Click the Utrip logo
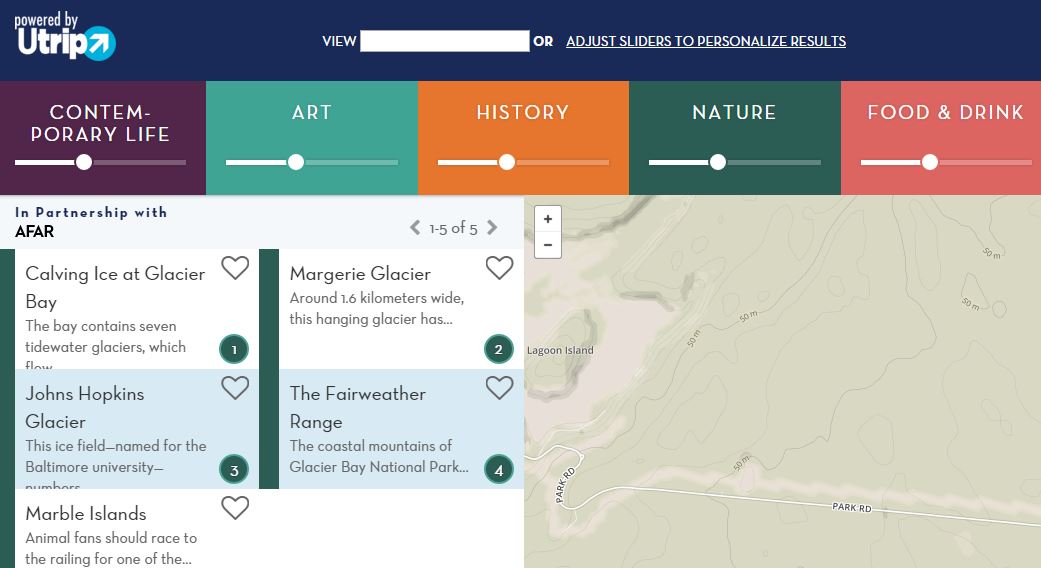 coord(65,38)
